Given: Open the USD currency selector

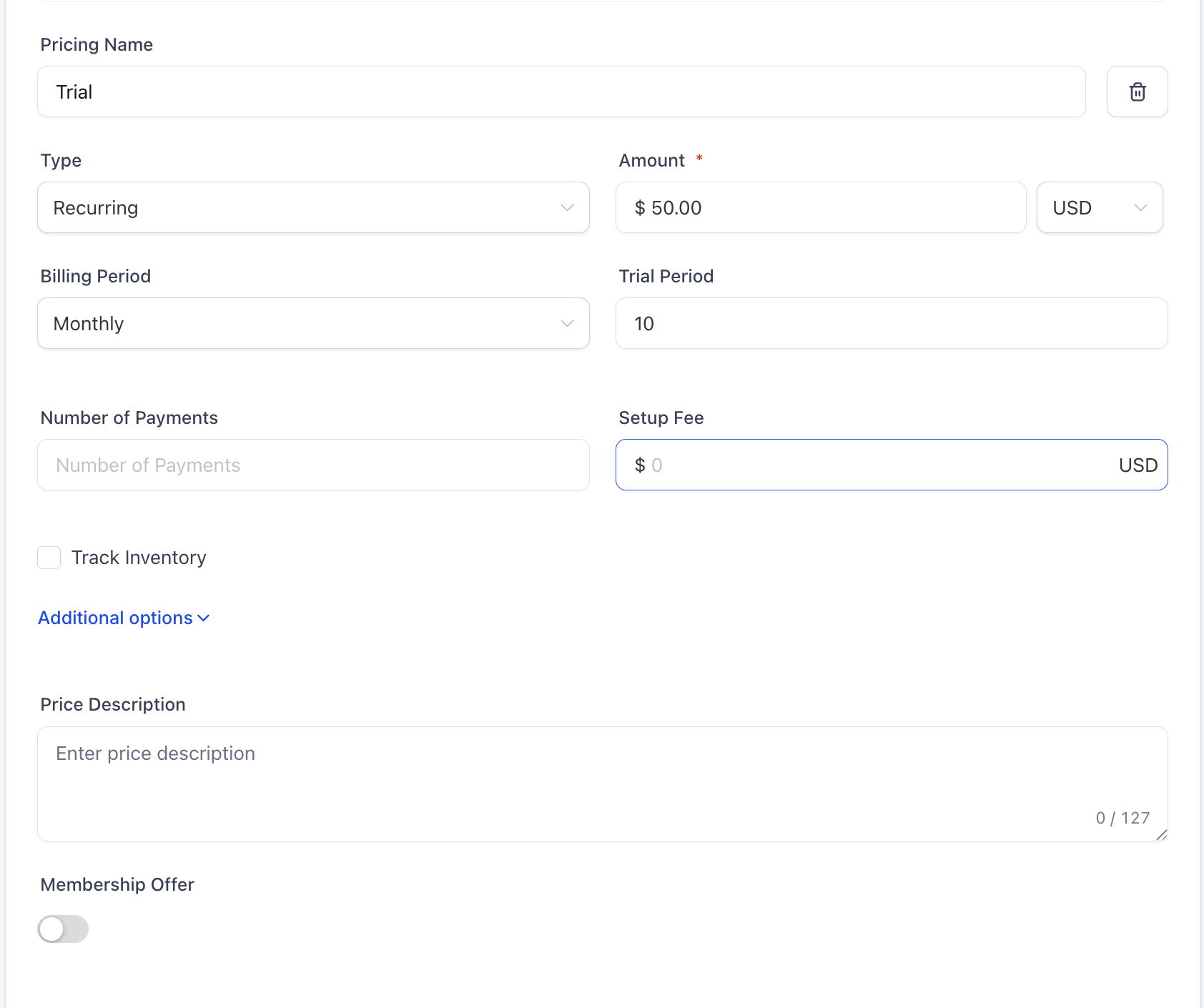Looking at the screenshot, I should point(1099,207).
